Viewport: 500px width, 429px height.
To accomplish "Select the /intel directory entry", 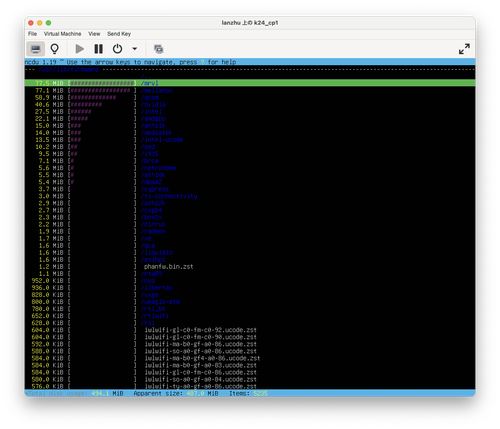I will (151, 111).
